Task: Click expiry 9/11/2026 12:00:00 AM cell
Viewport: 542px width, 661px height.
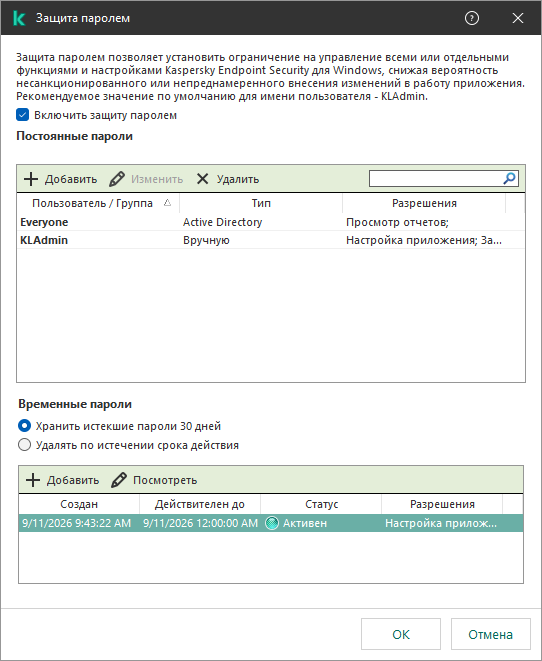Action: [200, 523]
